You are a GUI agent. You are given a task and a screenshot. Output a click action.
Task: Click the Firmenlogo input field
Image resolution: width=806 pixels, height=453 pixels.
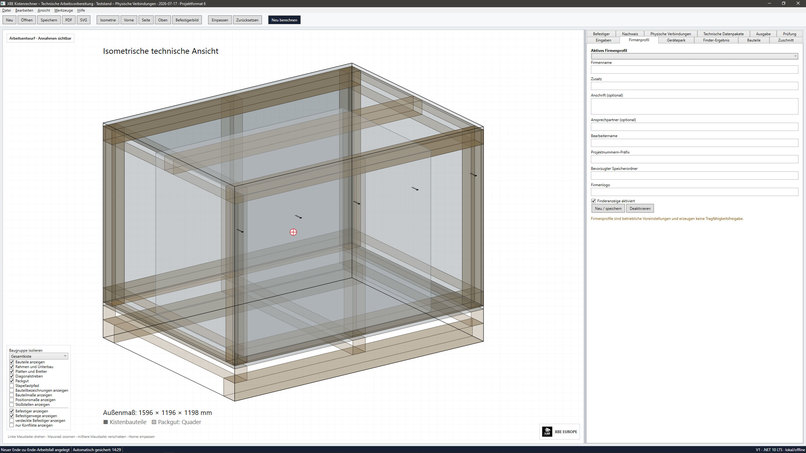[694, 192]
